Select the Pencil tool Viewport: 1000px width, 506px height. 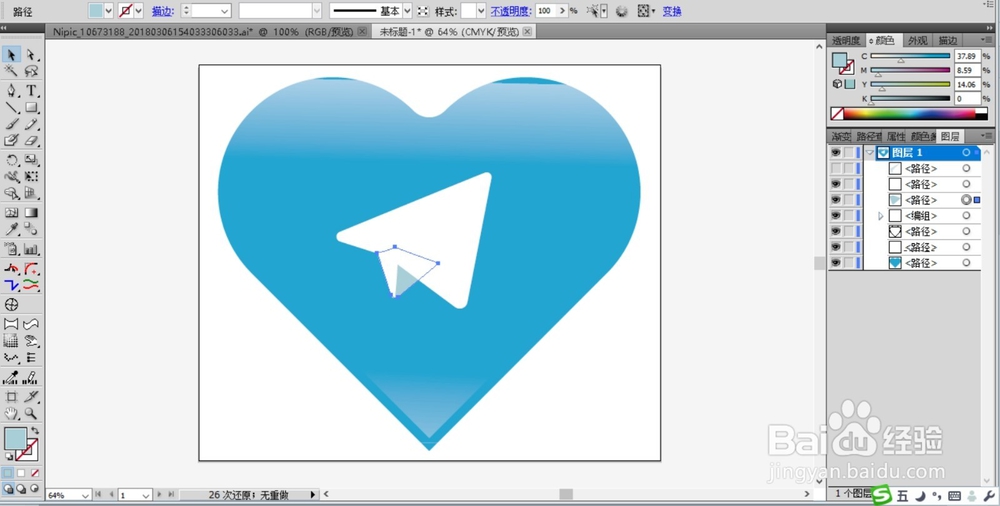[x=31, y=124]
